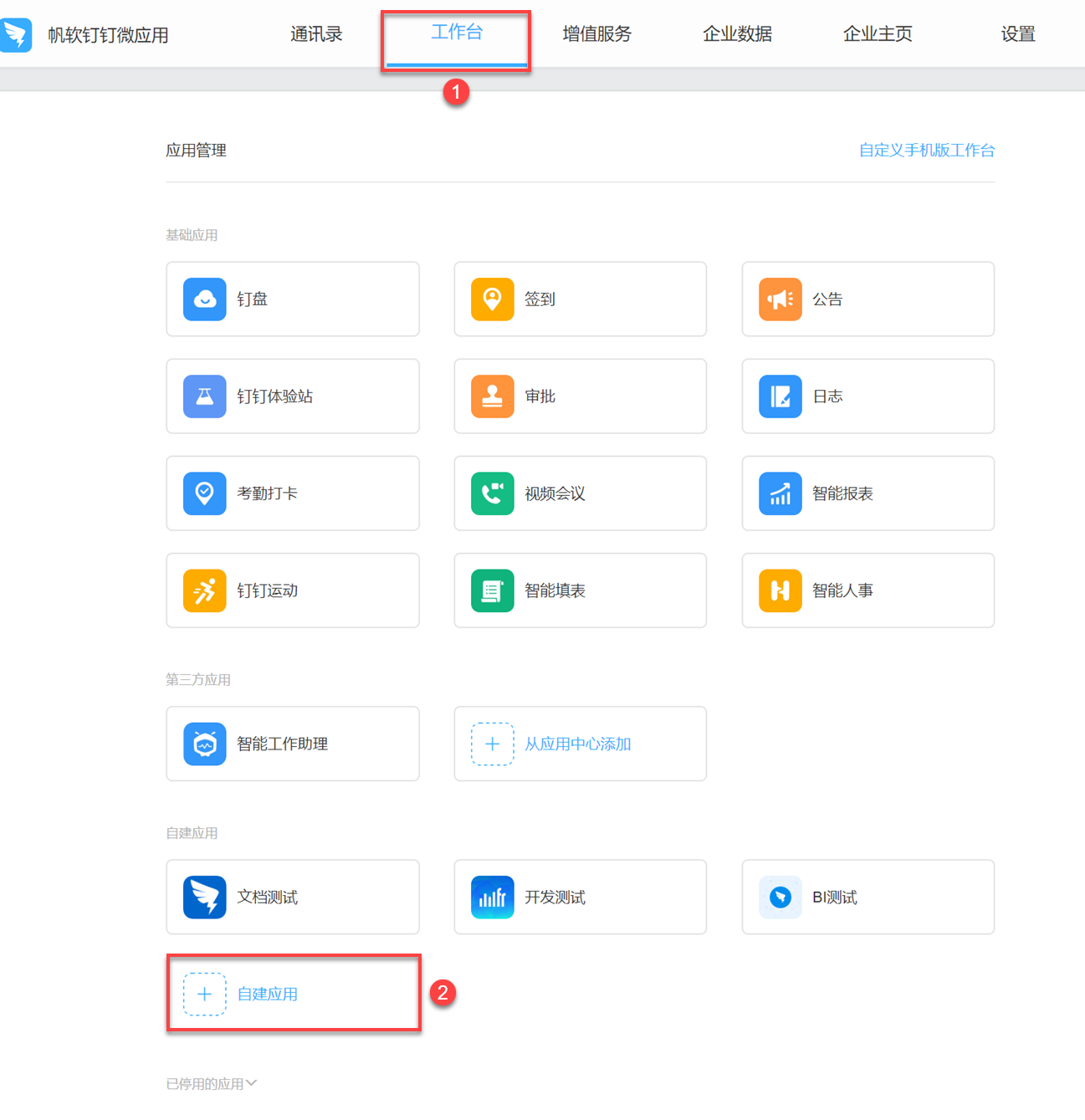Click the 钉盘 app label

click(253, 299)
